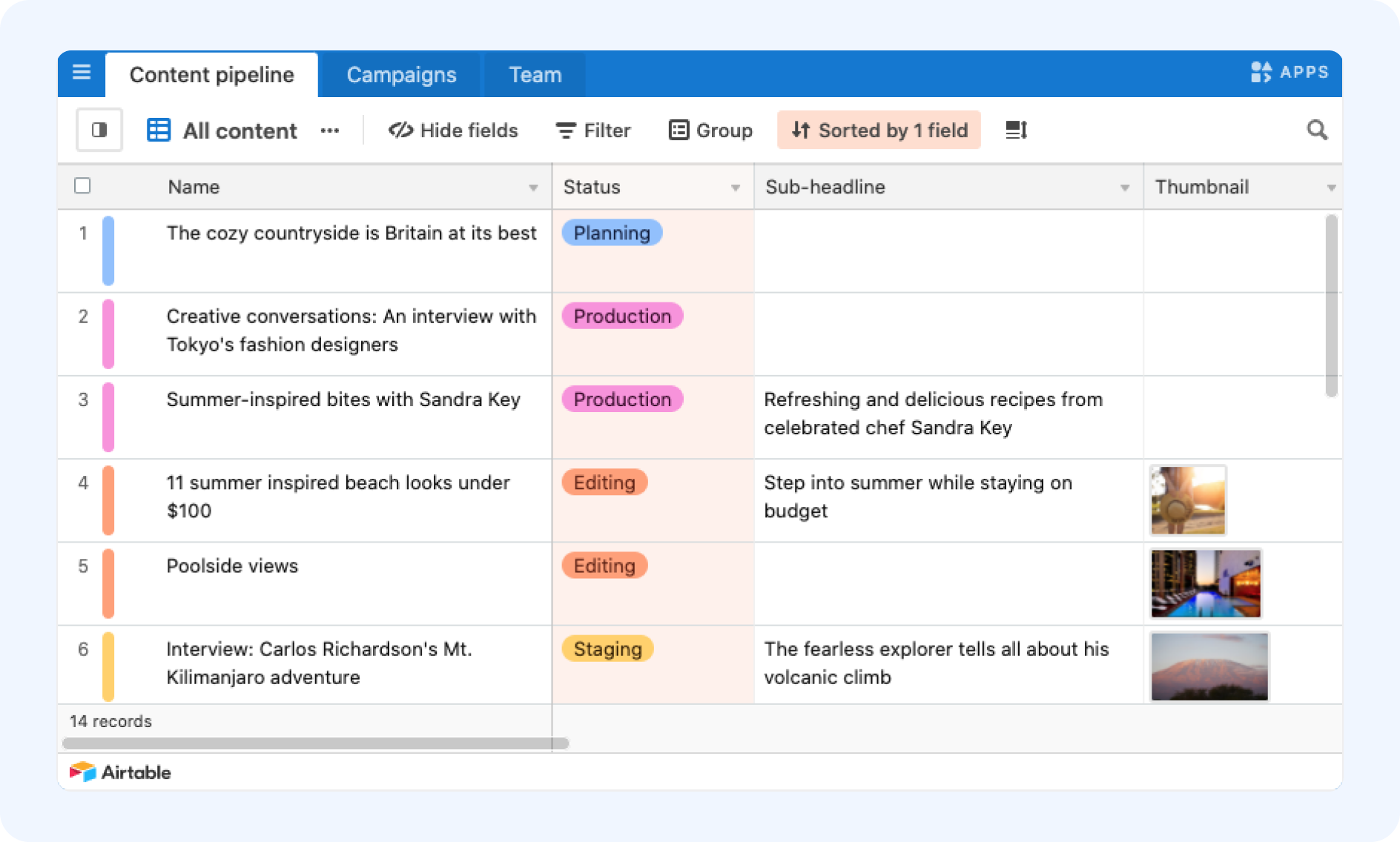Viewport: 1400px width, 842px height.
Task: Click the Name column header
Action: (305, 187)
